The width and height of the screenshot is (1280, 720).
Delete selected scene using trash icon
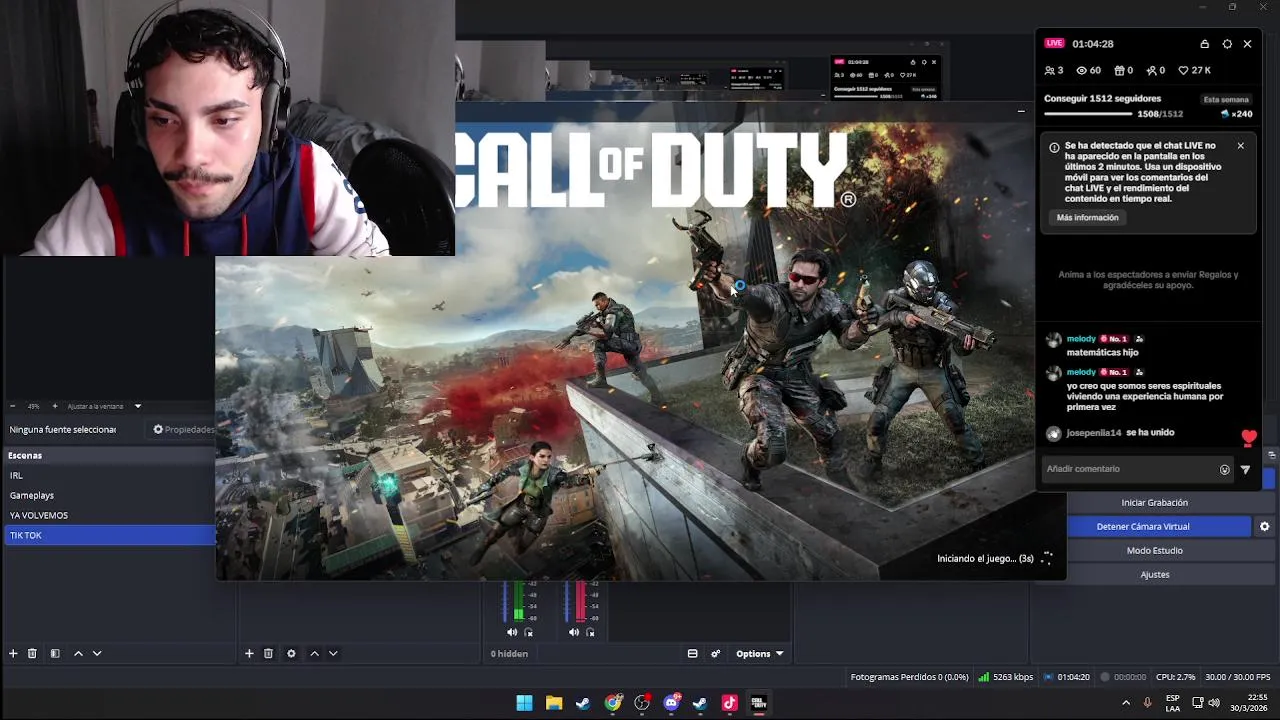[32, 653]
